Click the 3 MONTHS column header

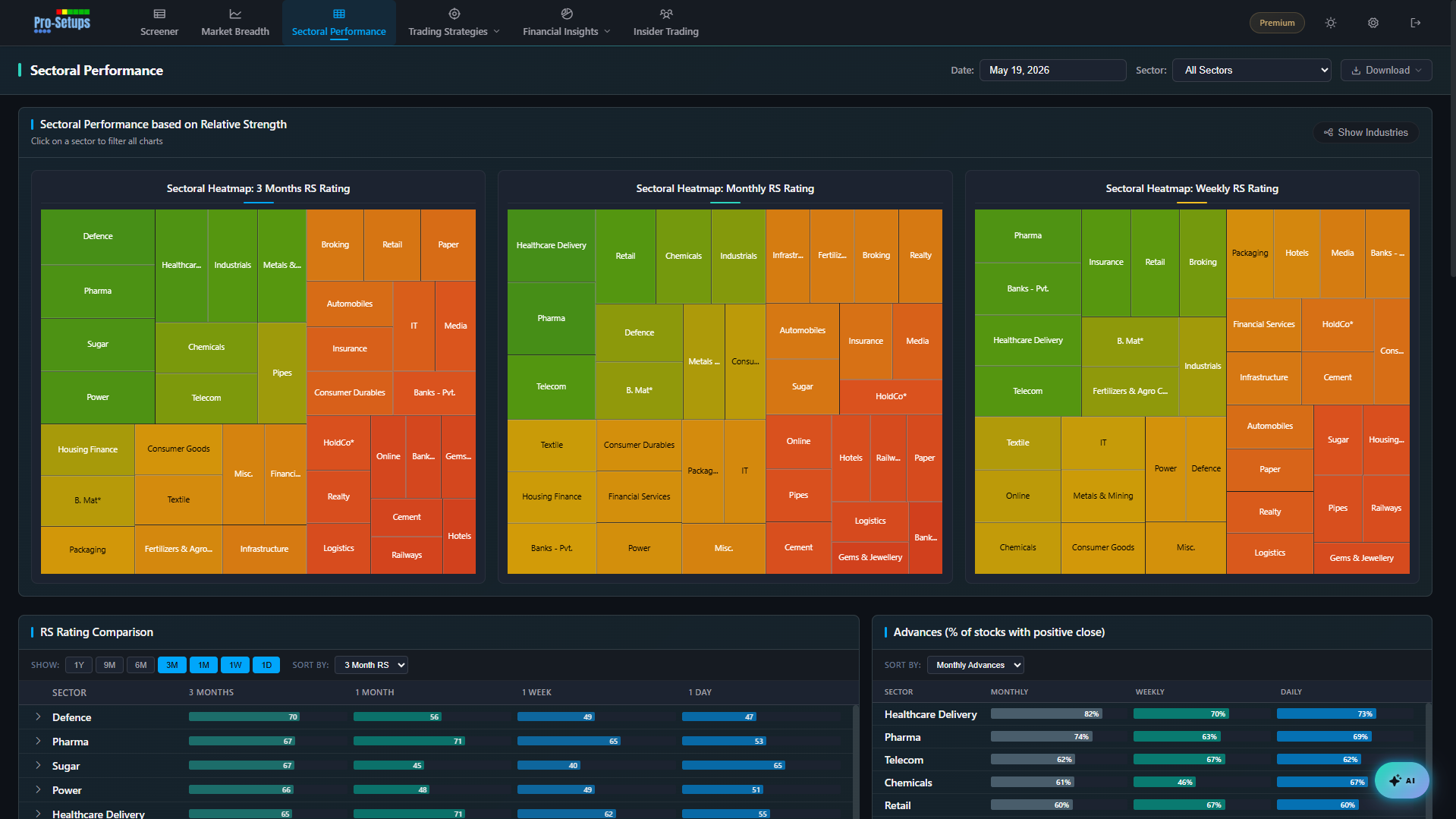[x=211, y=692]
